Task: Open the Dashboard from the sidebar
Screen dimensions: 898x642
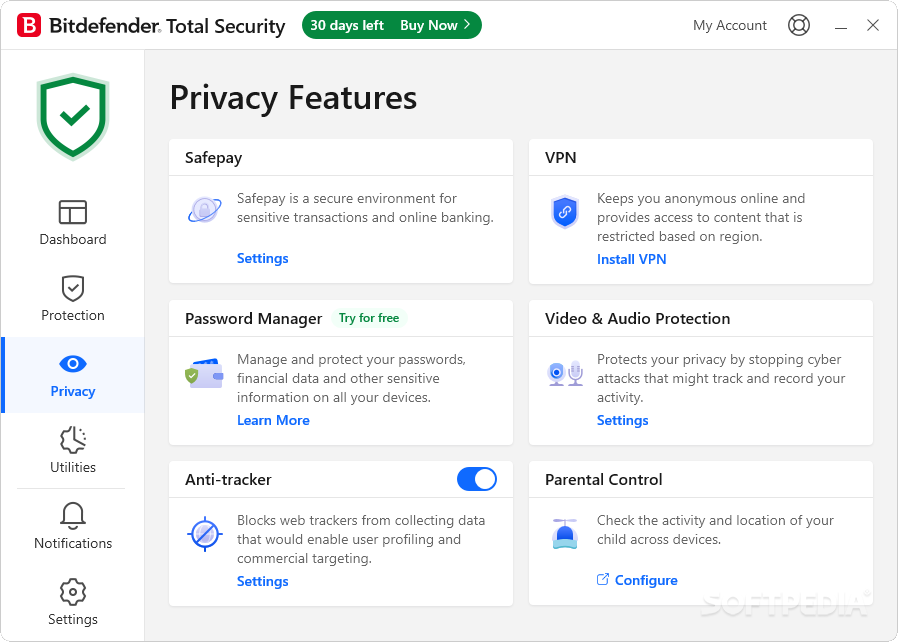Action: click(x=72, y=222)
